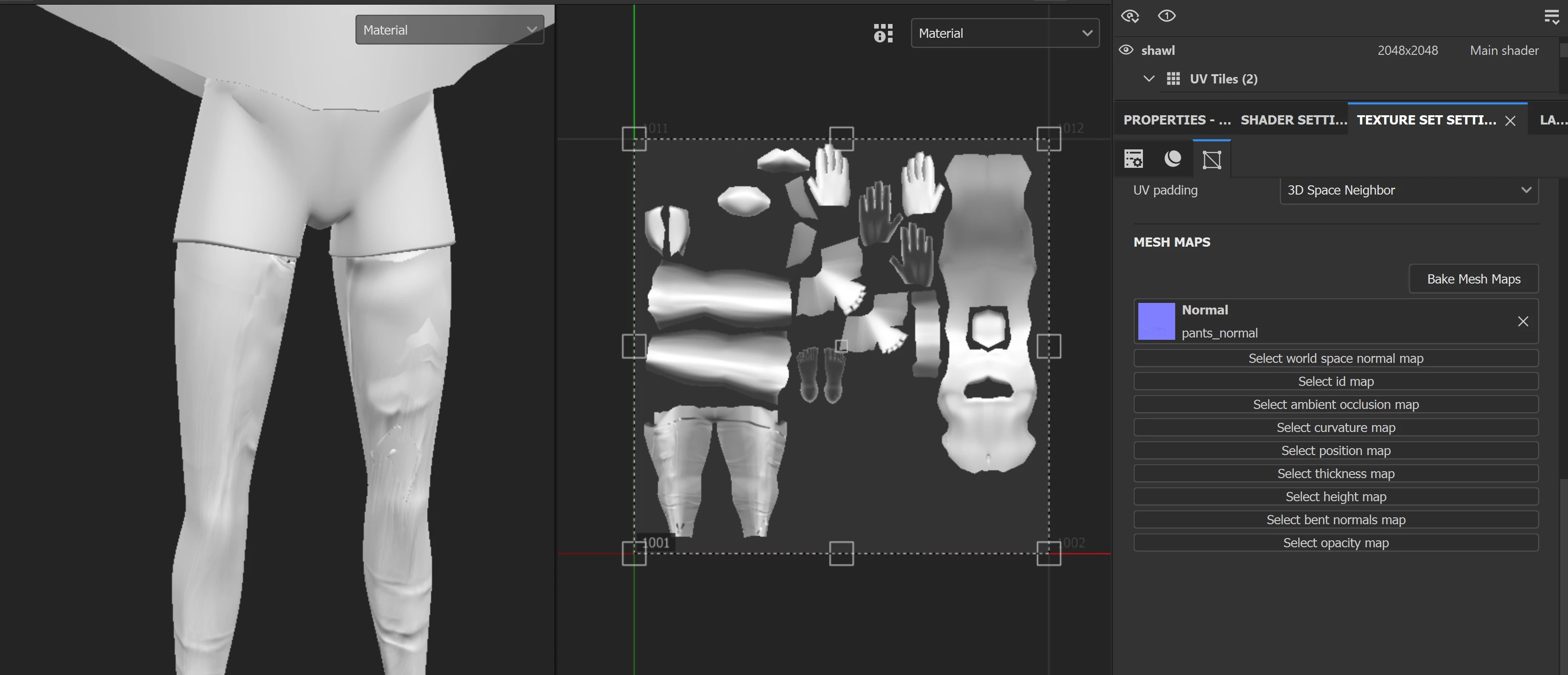Collapse the UV Tiles (2) expander
The height and width of the screenshot is (675, 1568).
point(1148,78)
